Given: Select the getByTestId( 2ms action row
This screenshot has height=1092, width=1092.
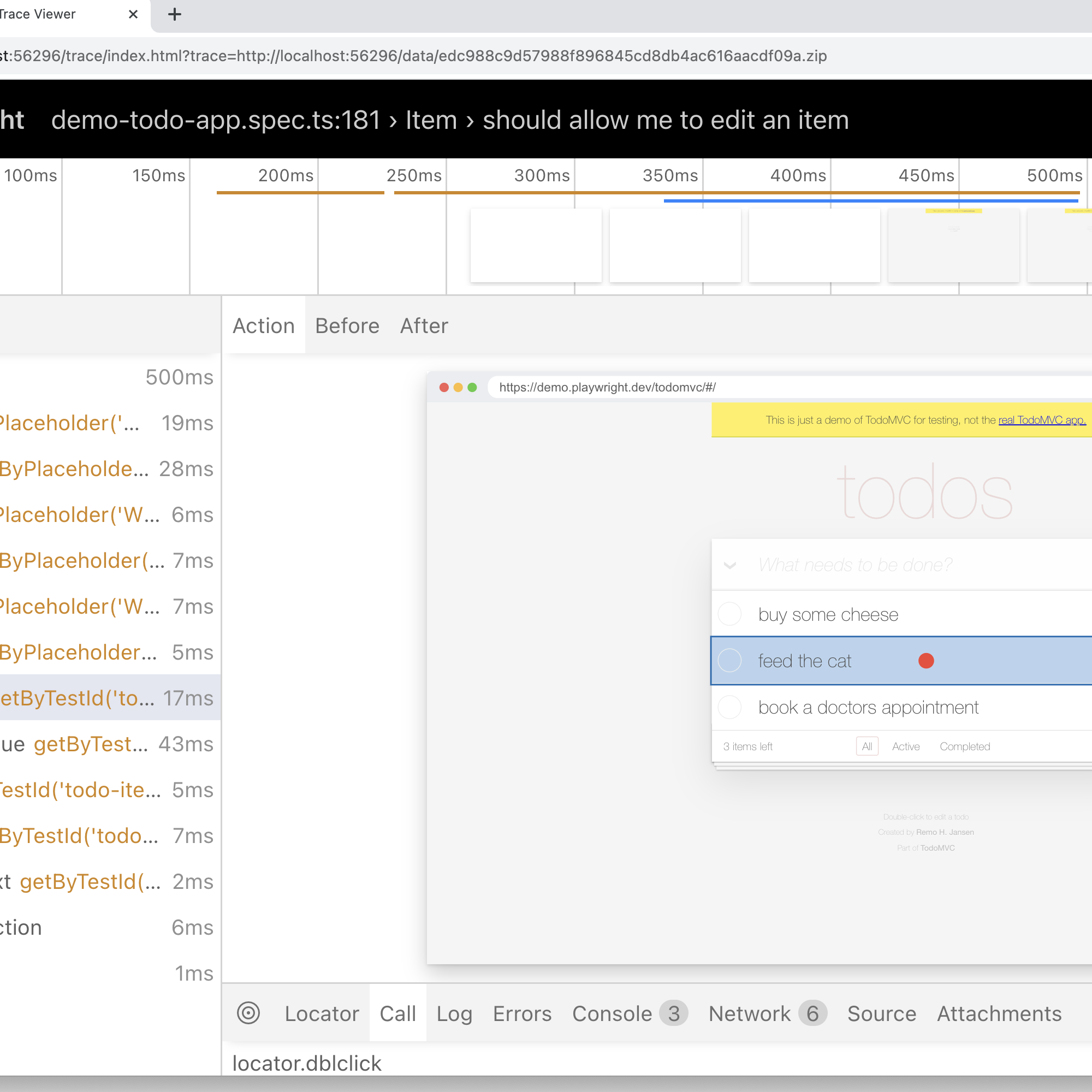Looking at the screenshot, I should point(110,881).
